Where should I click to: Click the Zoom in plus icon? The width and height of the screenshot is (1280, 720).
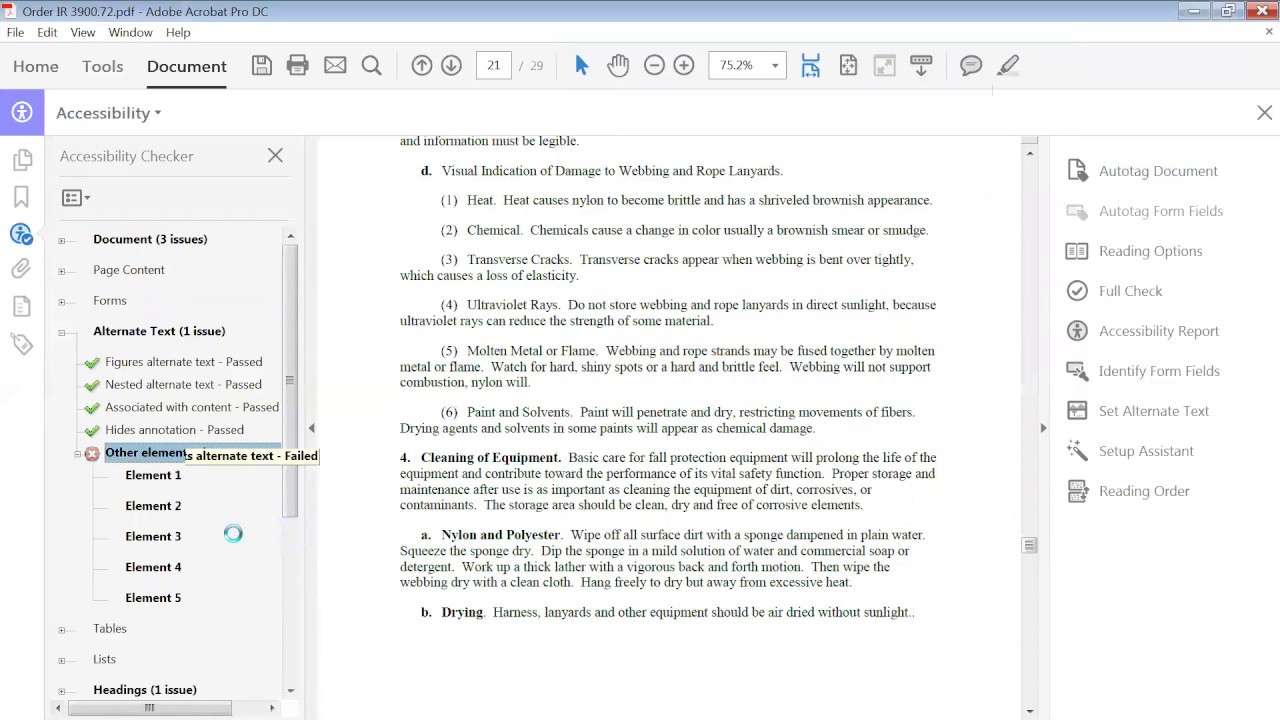(x=684, y=65)
